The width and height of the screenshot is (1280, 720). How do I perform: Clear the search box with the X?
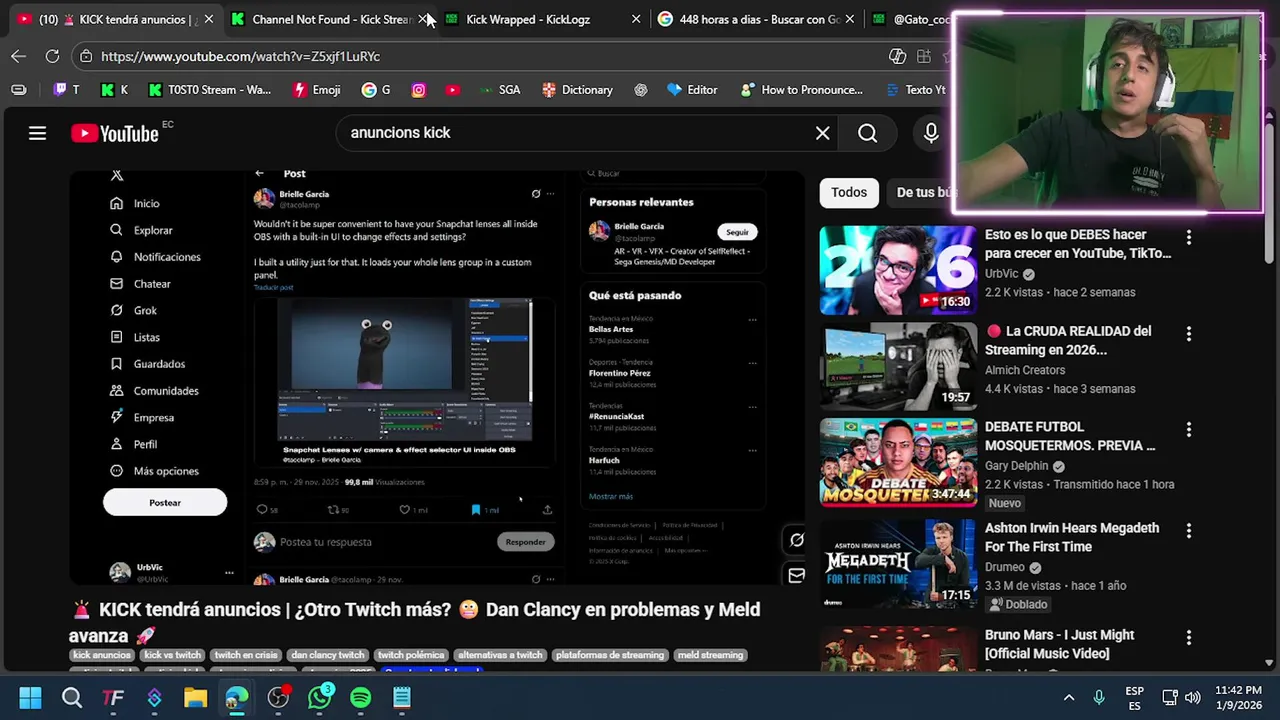(822, 133)
